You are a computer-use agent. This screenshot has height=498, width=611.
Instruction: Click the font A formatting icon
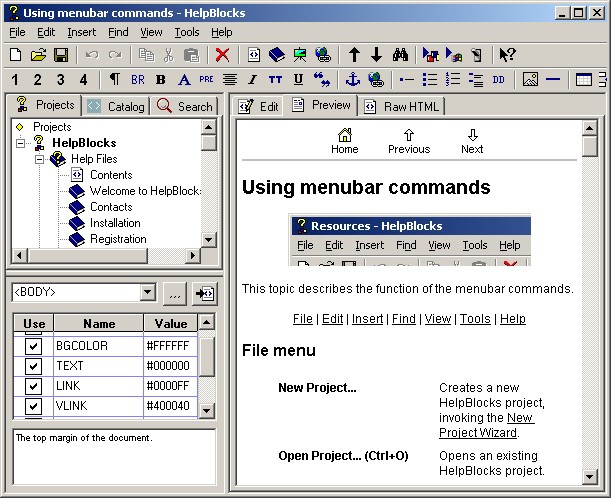pos(184,80)
